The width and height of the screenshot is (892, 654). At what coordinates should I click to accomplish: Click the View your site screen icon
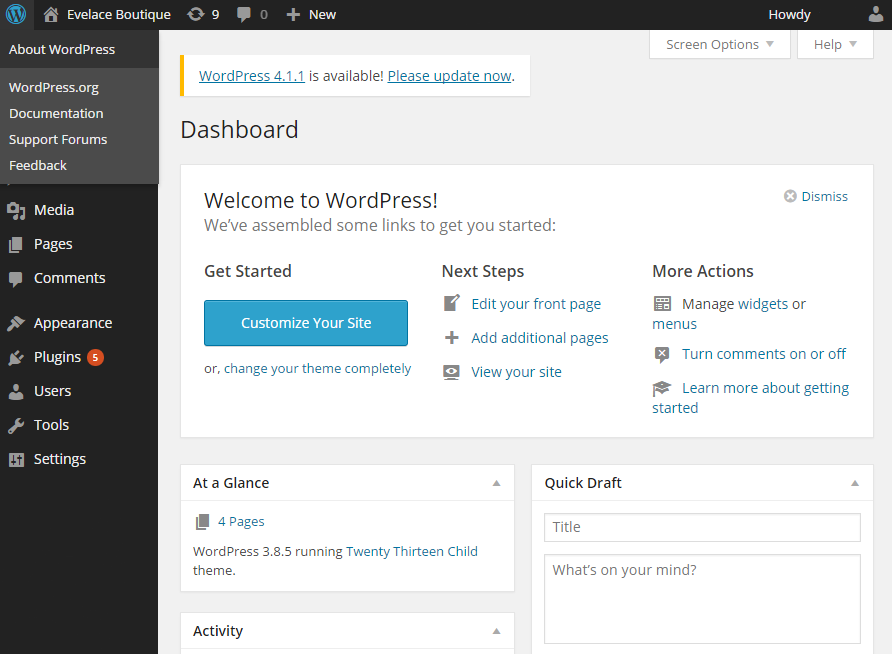point(452,372)
